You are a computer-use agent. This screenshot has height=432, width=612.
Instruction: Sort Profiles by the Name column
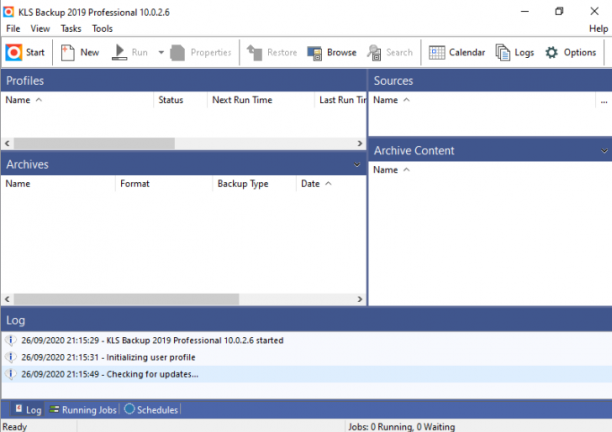(x=77, y=100)
